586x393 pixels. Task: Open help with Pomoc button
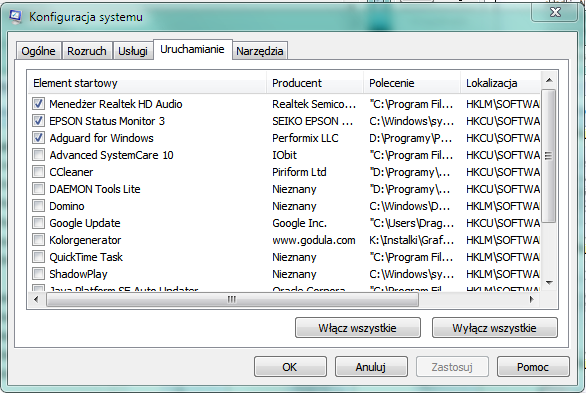pyautogui.click(x=533, y=367)
